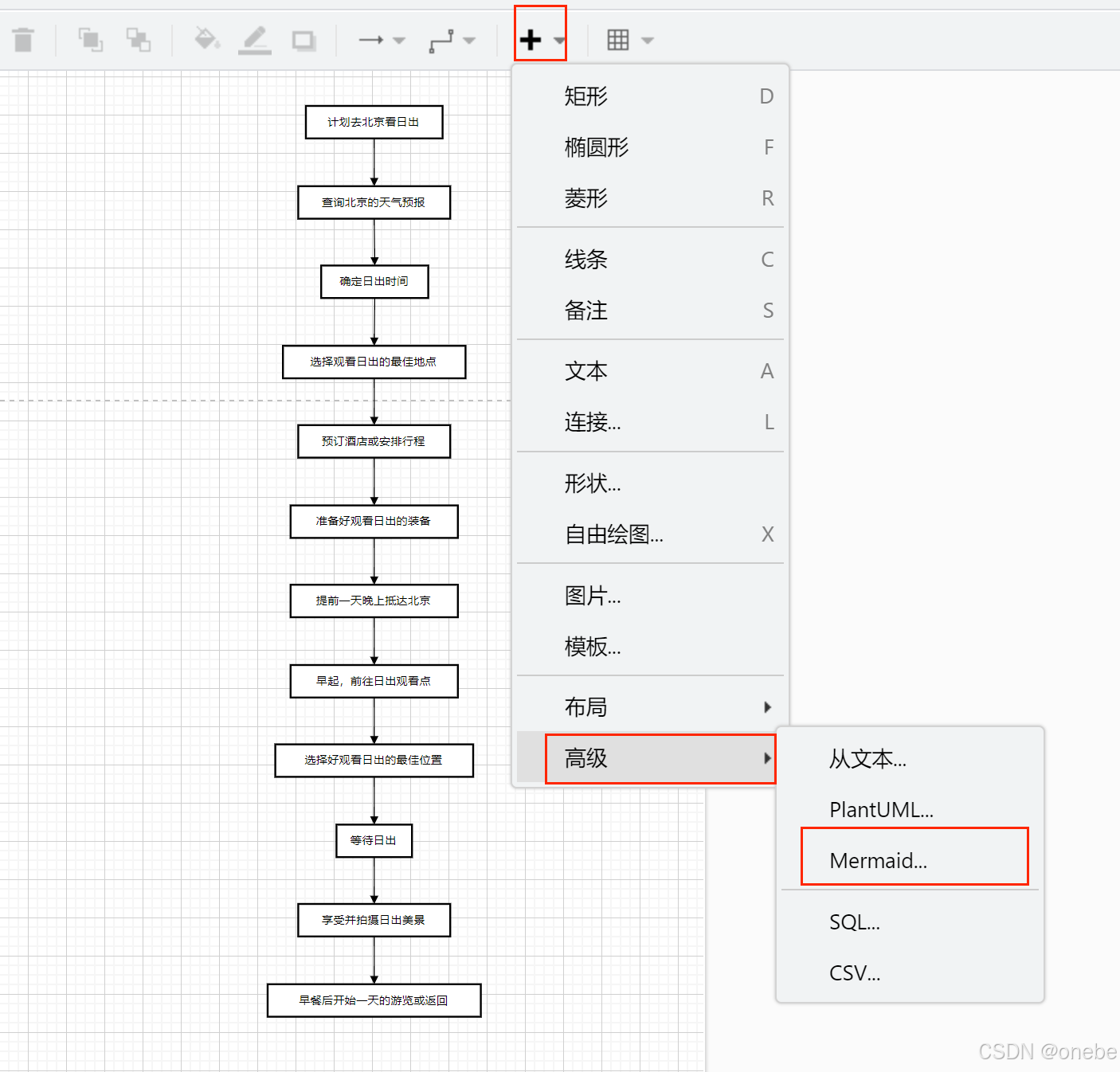Screen dimensions: 1120x1072
Task: Click the To Back icon
Action: 139,40
